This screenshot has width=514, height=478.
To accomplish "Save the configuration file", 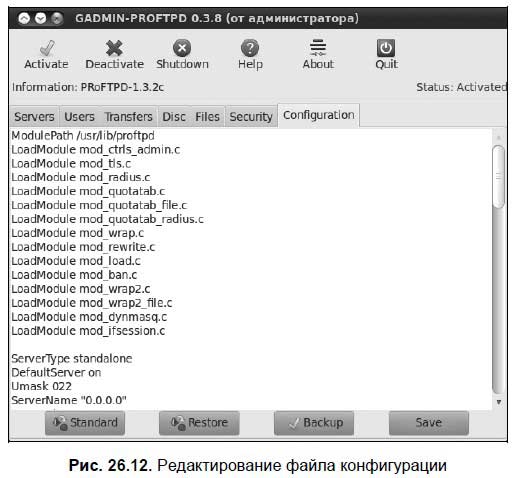I will [429, 423].
